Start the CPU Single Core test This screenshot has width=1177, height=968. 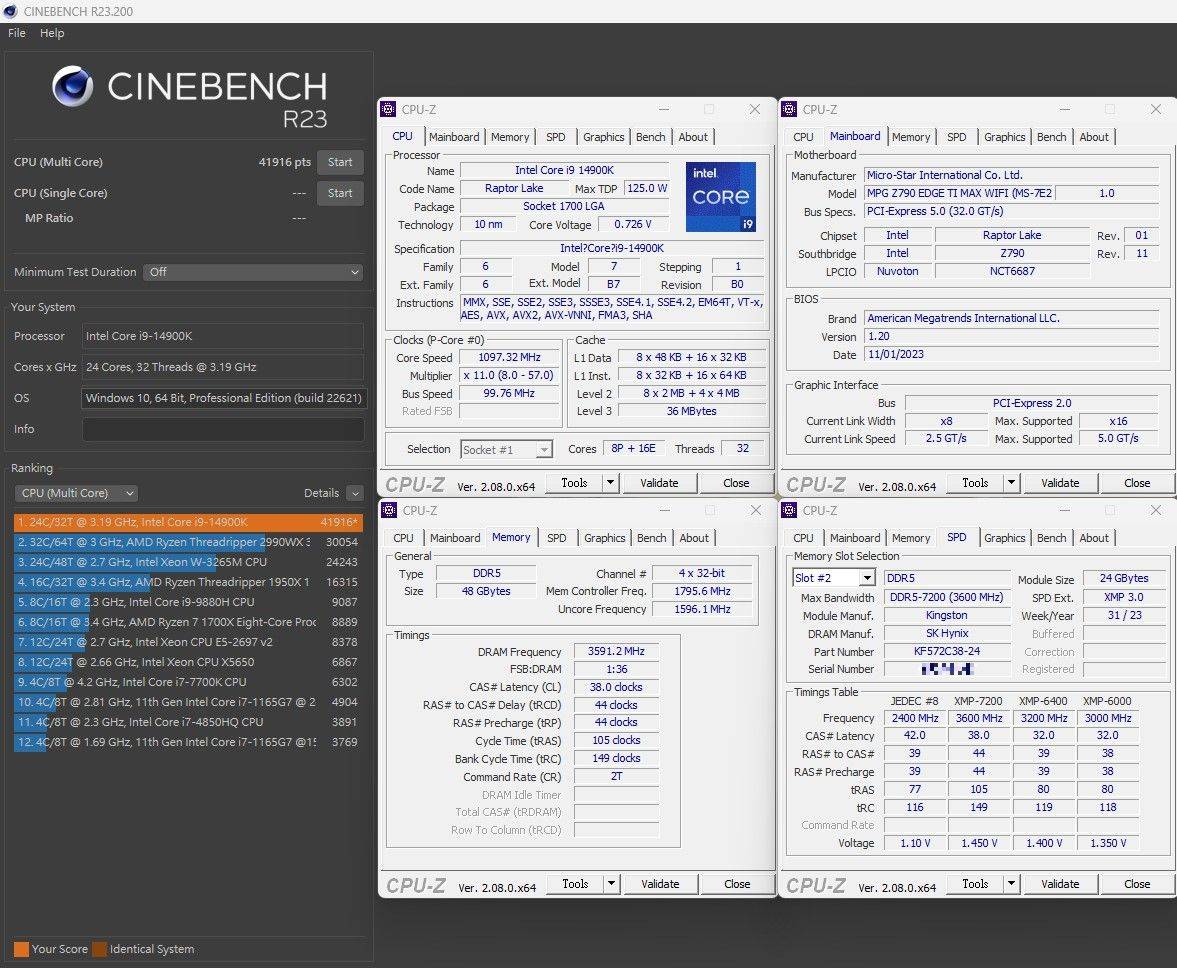339,193
